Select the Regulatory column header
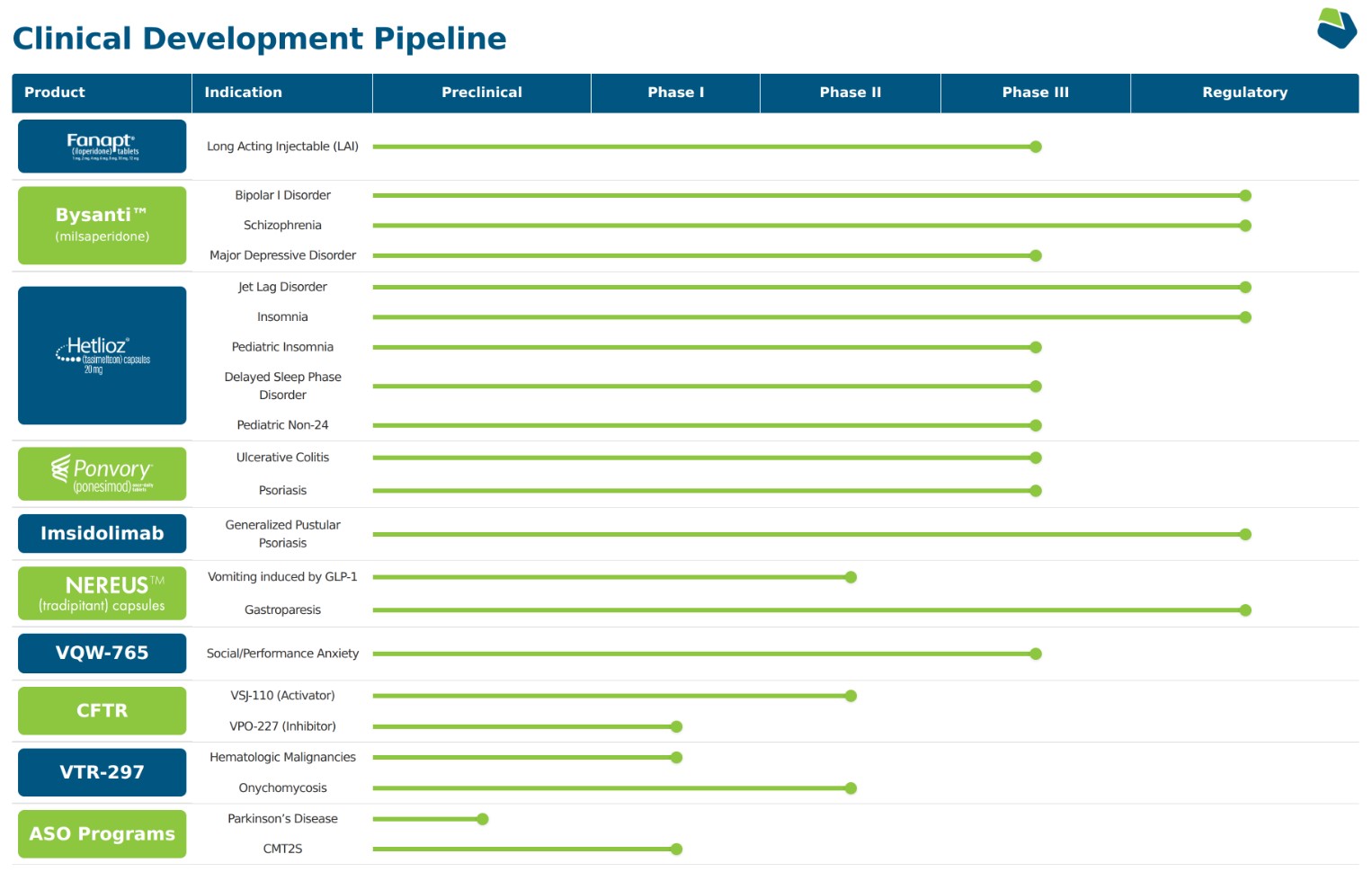 point(1245,93)
